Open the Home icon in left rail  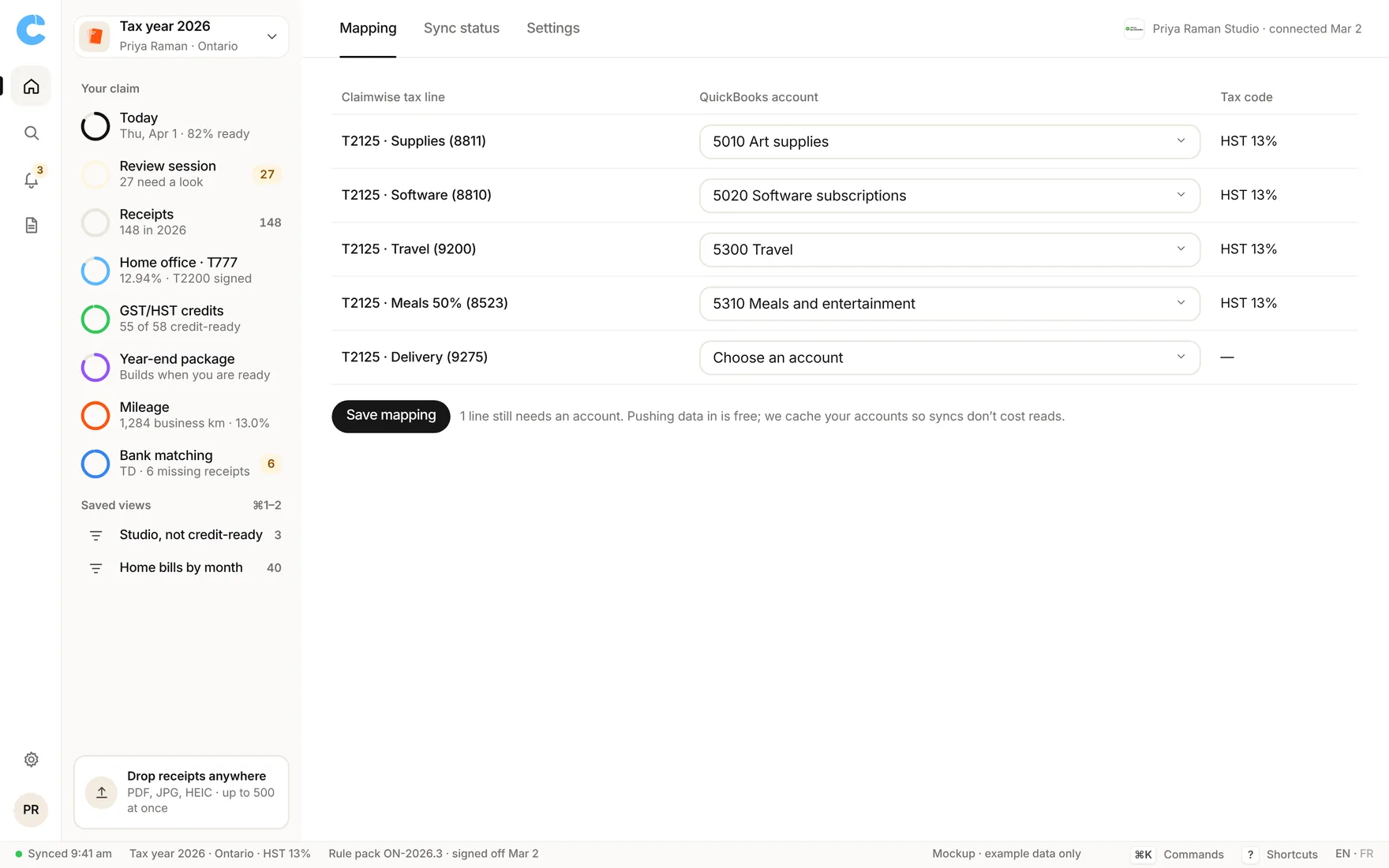tap(31, 86)
